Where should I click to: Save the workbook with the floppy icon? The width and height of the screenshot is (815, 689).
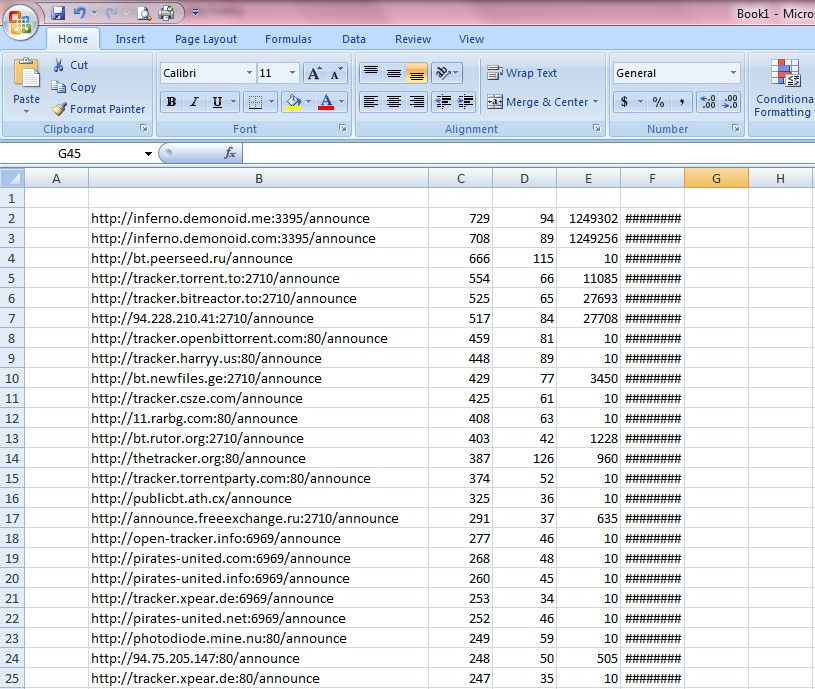(x=58, y=12)
